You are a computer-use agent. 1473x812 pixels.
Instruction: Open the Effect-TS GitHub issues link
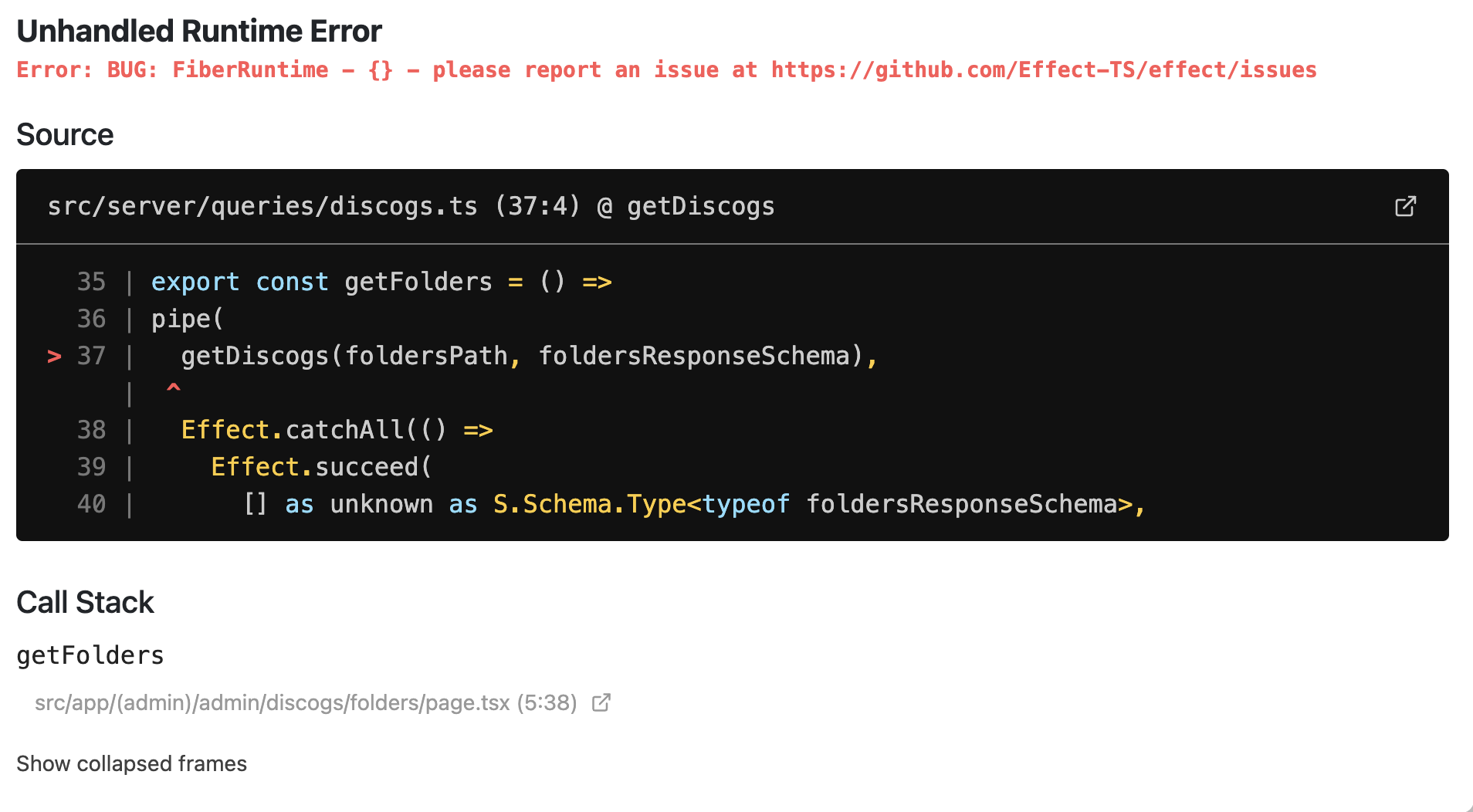(x=1042, y=69)
